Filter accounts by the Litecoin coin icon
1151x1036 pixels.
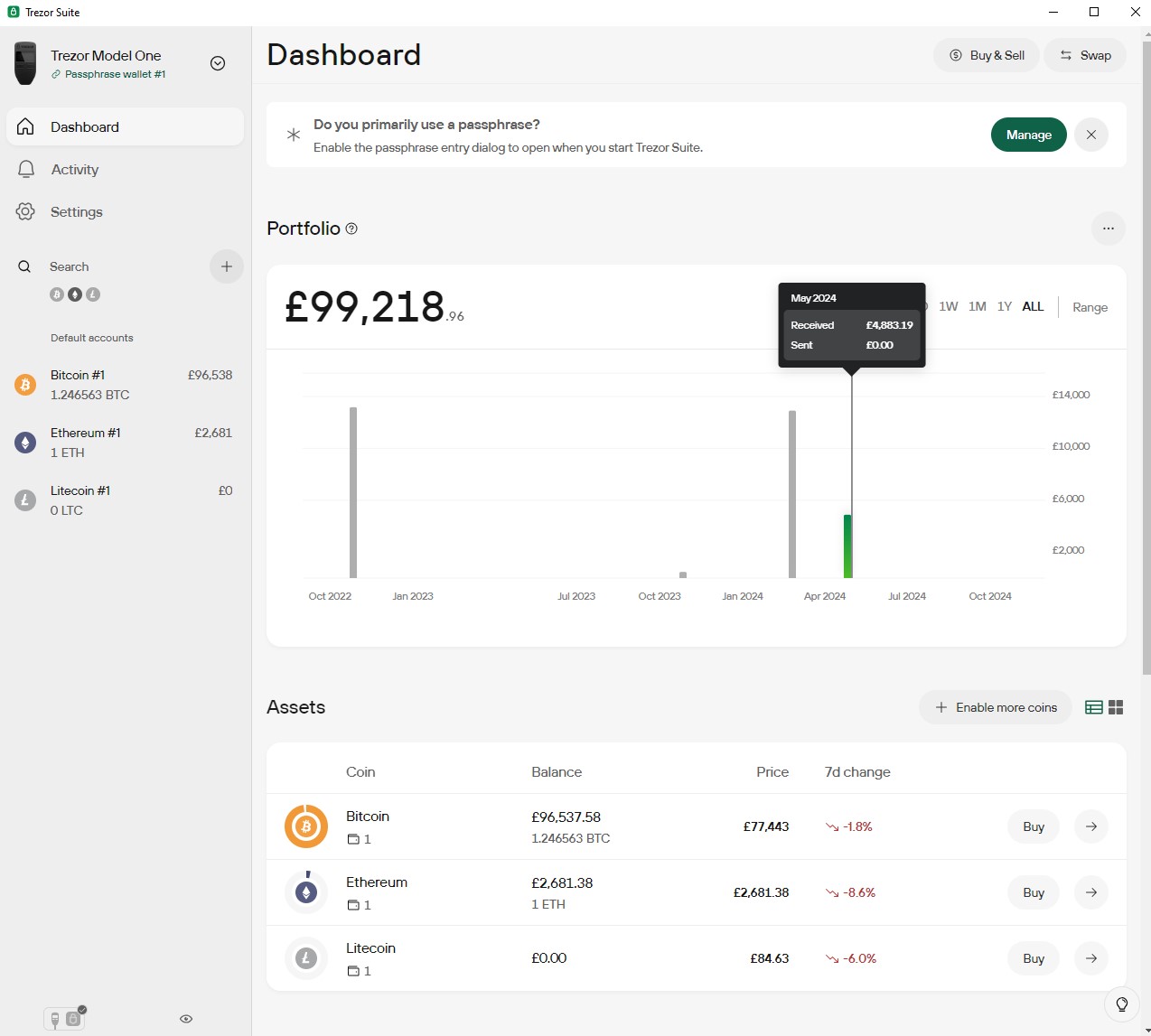pyautogui.click(x=93, y=294)
